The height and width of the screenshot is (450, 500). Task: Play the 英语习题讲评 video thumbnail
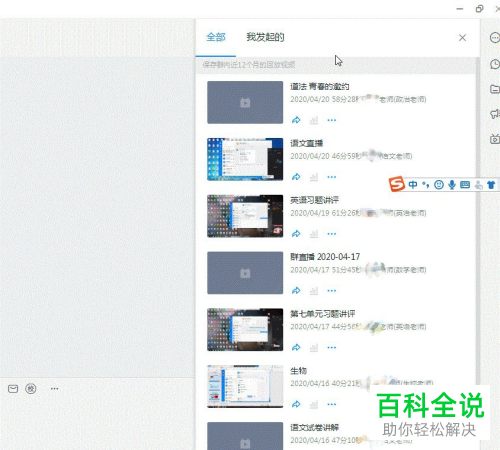coord(245,216)
